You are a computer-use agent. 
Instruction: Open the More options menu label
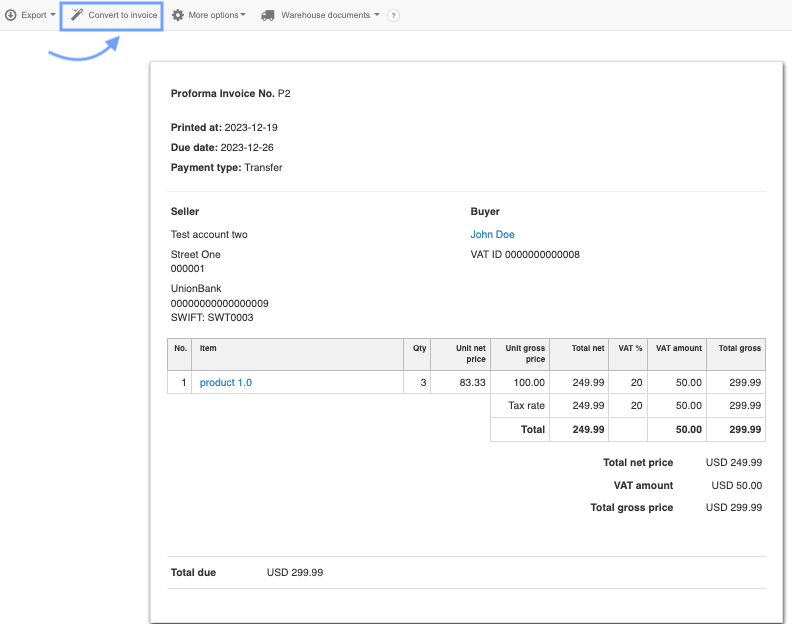coord(213,15)
